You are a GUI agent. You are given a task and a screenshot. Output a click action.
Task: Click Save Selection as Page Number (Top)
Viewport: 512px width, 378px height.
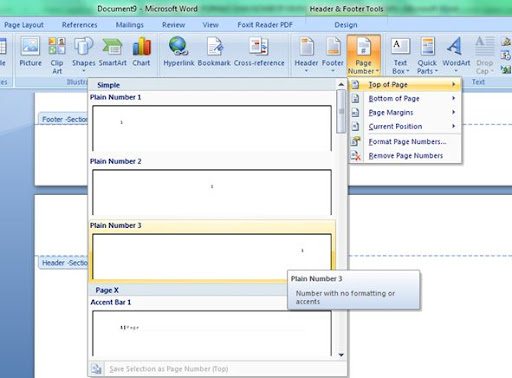[x=169, y=369]
